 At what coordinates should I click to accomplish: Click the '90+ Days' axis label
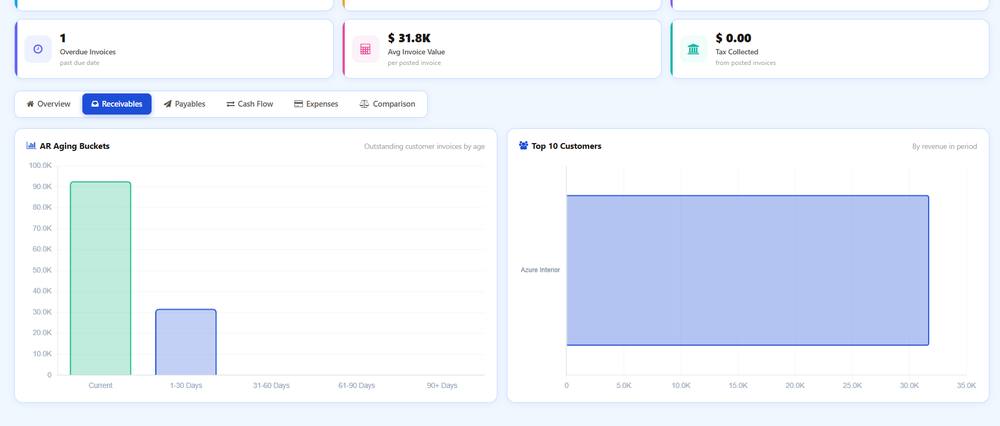tap(442, 386)
